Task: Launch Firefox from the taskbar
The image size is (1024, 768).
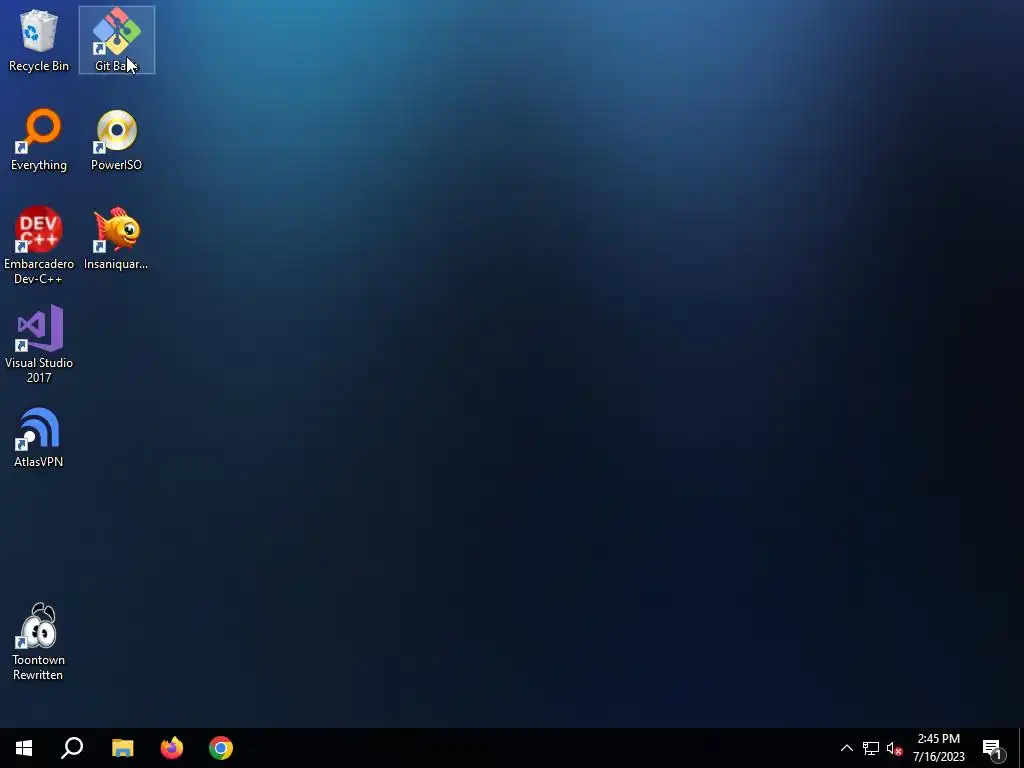Action: pyautogui.click(x=172, y=748)
